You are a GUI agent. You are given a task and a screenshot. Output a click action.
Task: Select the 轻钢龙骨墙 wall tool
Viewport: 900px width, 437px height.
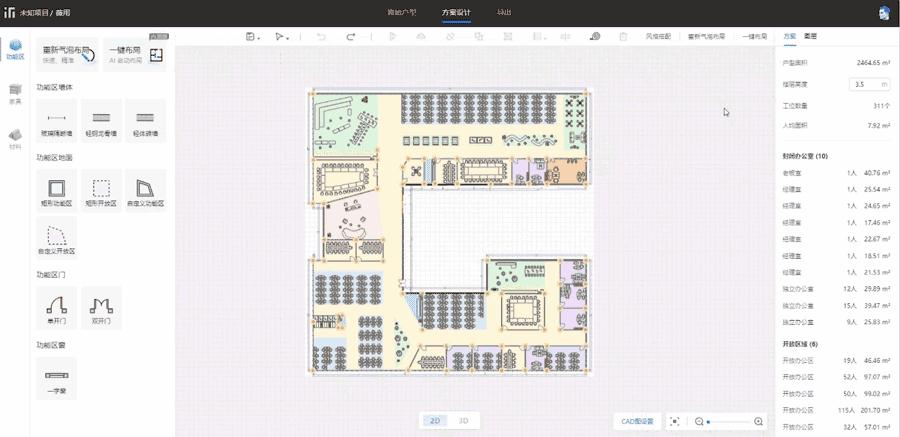(x=101, y=121)
